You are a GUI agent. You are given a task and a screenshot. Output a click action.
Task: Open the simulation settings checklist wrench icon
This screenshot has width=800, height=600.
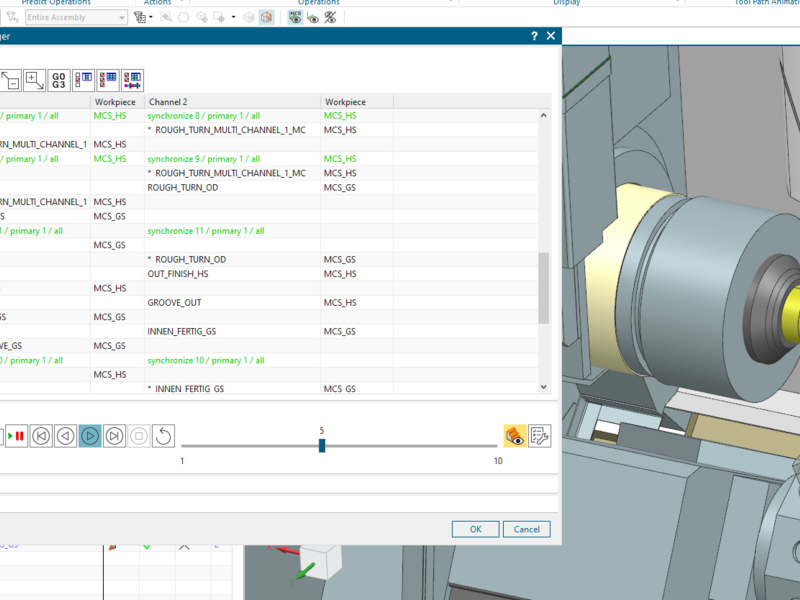tap(539, 436)
